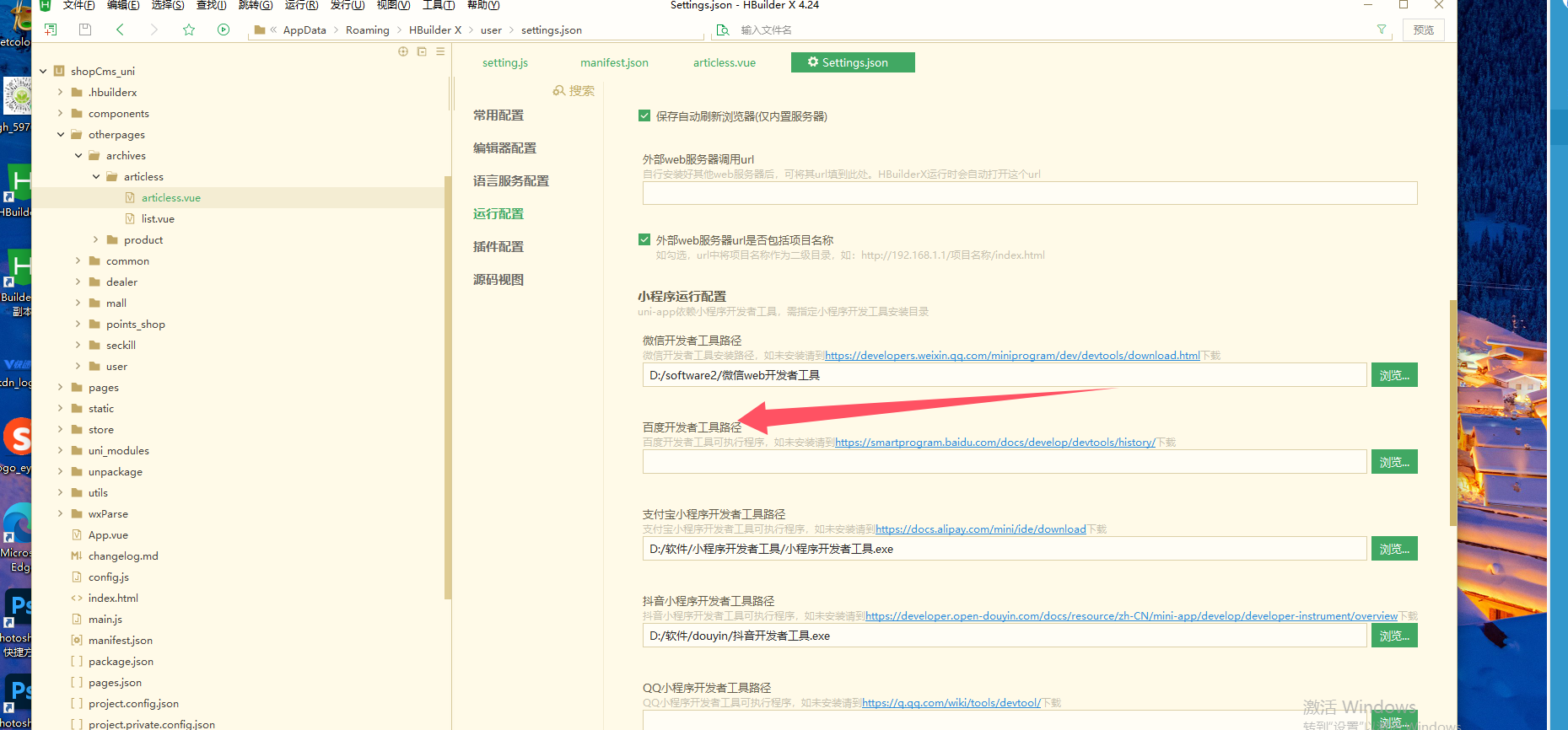Switch to the setting.js tab

coord(505,62)
